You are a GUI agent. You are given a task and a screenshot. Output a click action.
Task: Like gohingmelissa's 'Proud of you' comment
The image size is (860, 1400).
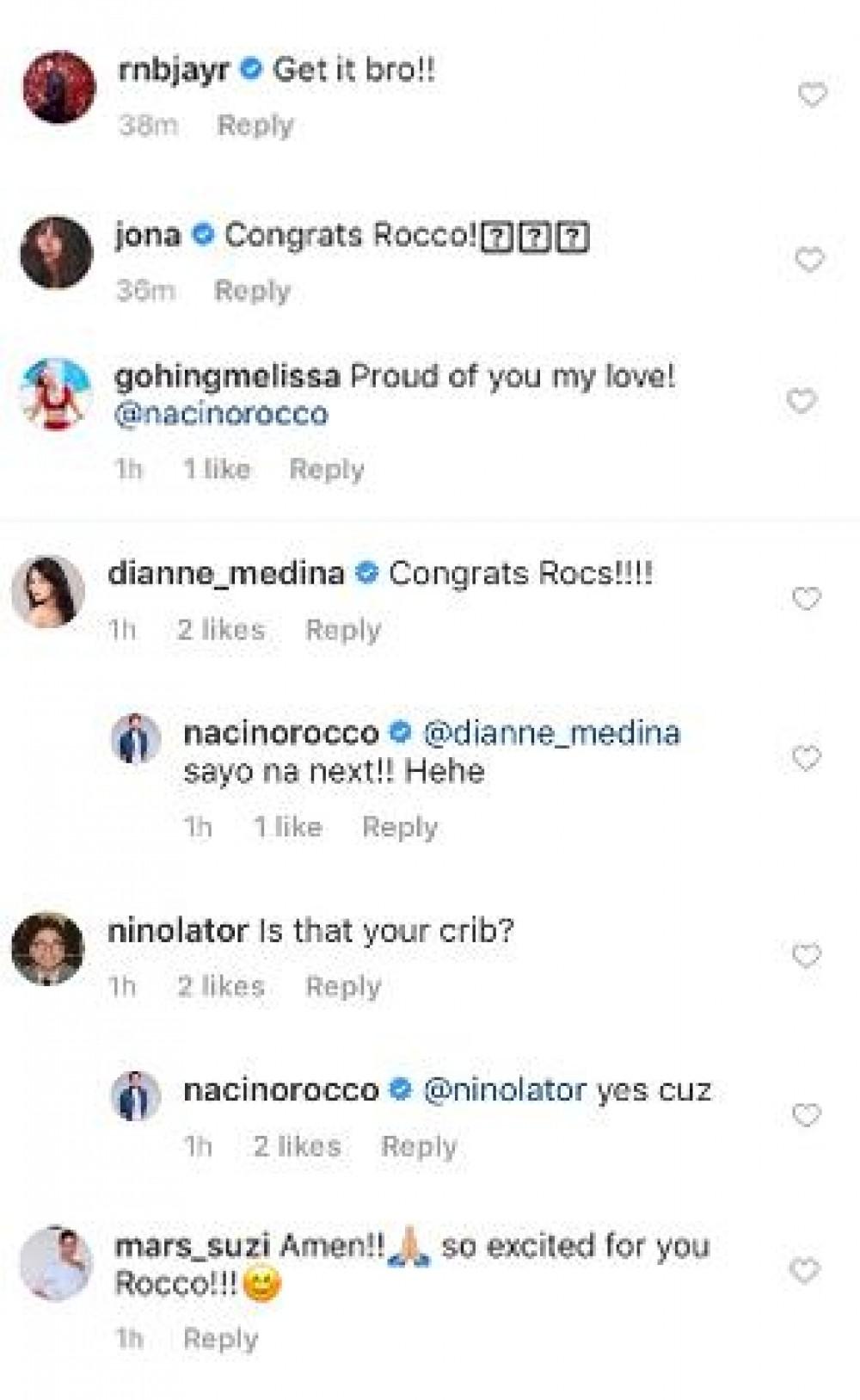click(801, 400)
